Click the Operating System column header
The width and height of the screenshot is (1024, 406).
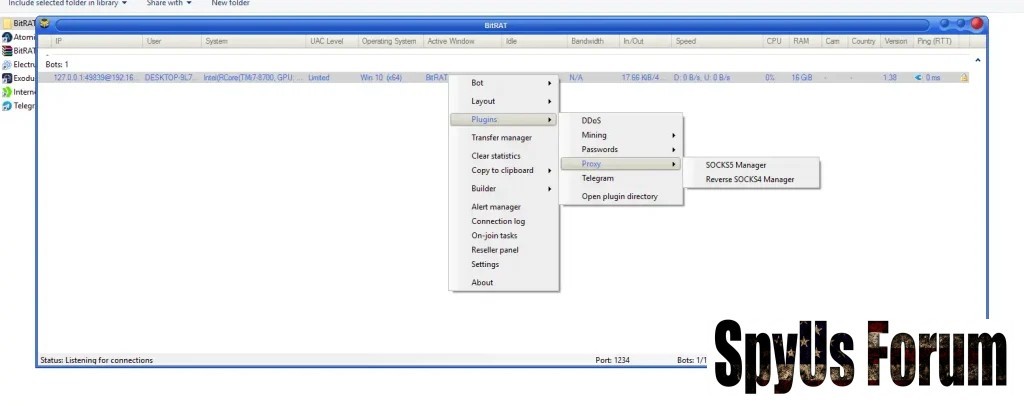pos(389,41)
